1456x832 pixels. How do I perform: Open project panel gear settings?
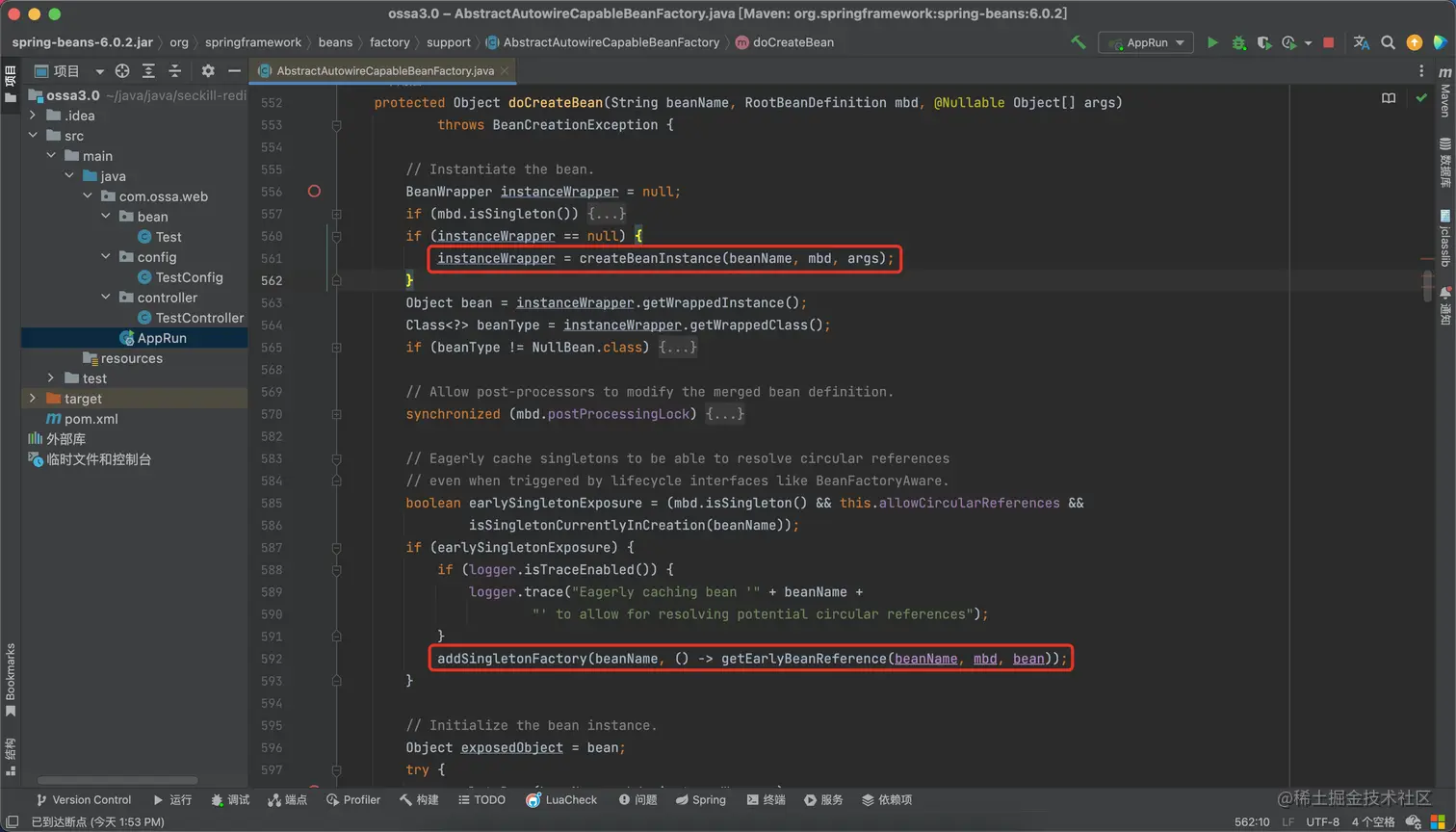(x=208, y=70)
